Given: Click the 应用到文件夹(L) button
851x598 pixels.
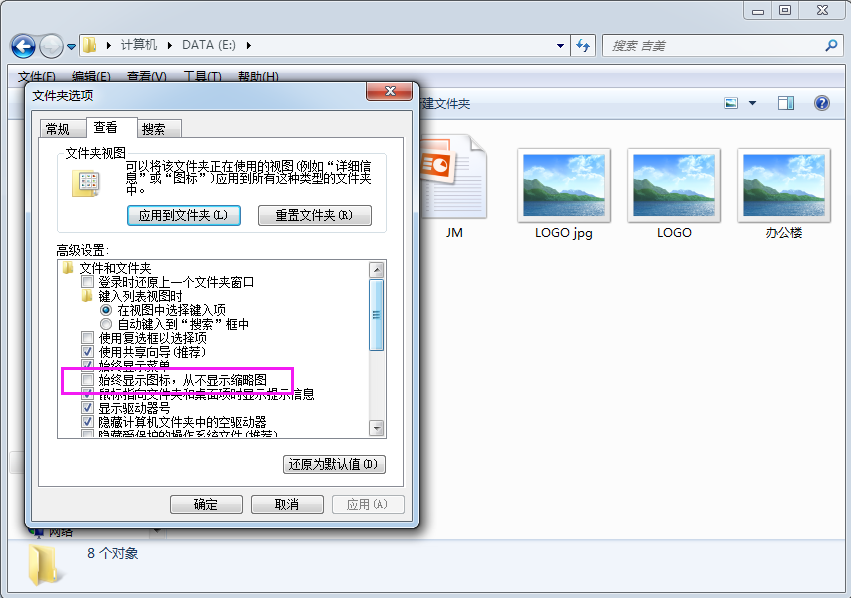Looking at the screenshot, I should tap(183, 215).
